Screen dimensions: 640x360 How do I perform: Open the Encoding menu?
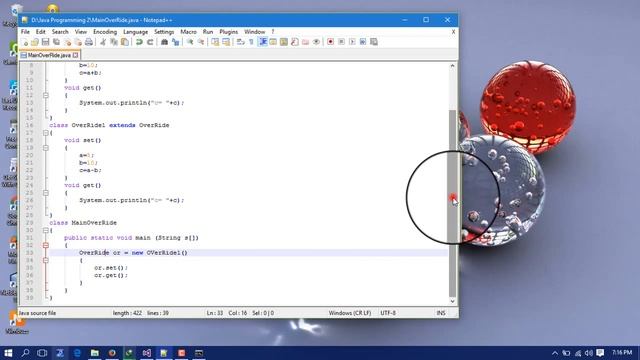pyautogui.click(x=105, y=31)
